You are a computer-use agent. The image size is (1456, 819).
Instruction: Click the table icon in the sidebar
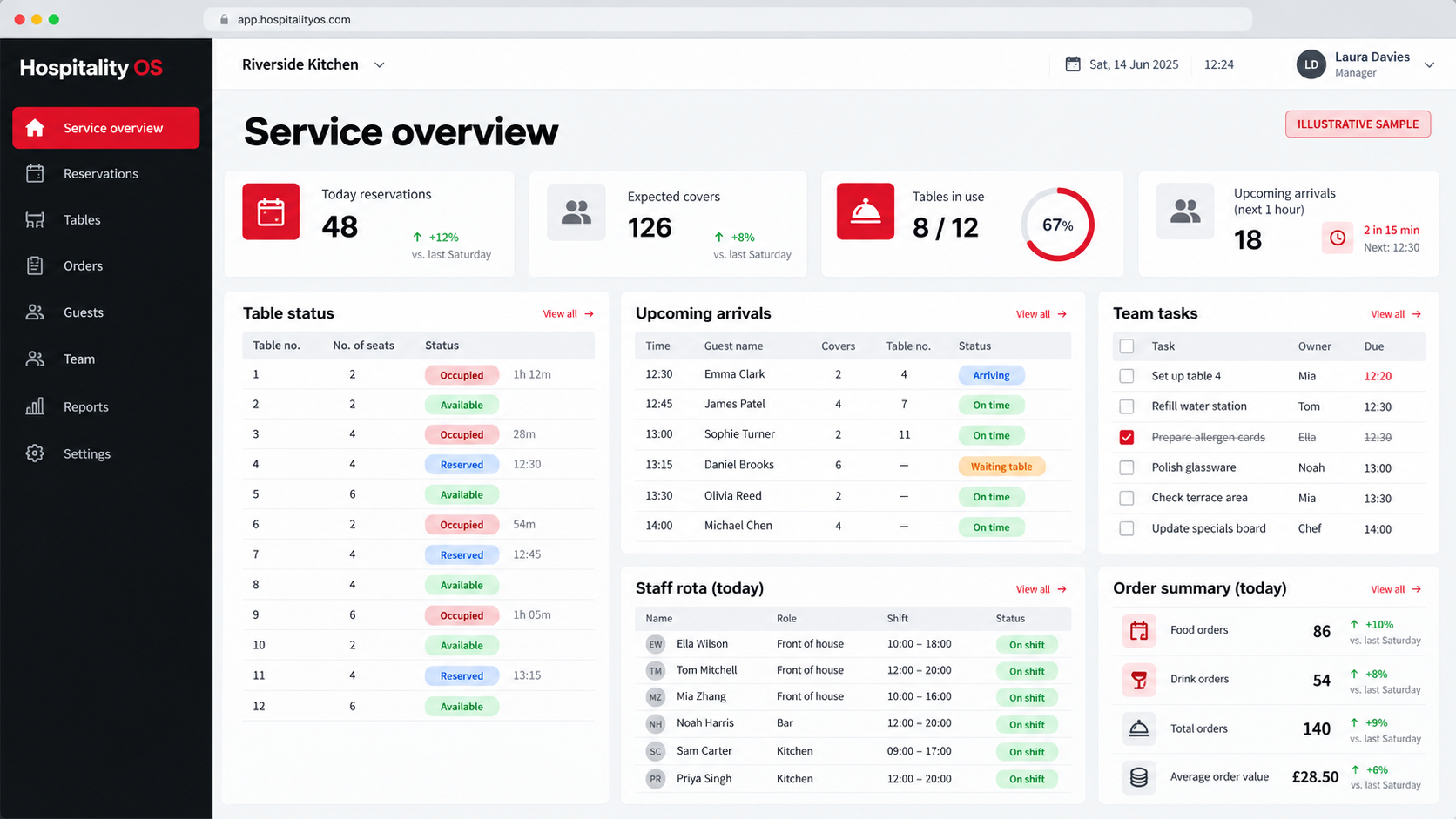[x=35, y=219]
